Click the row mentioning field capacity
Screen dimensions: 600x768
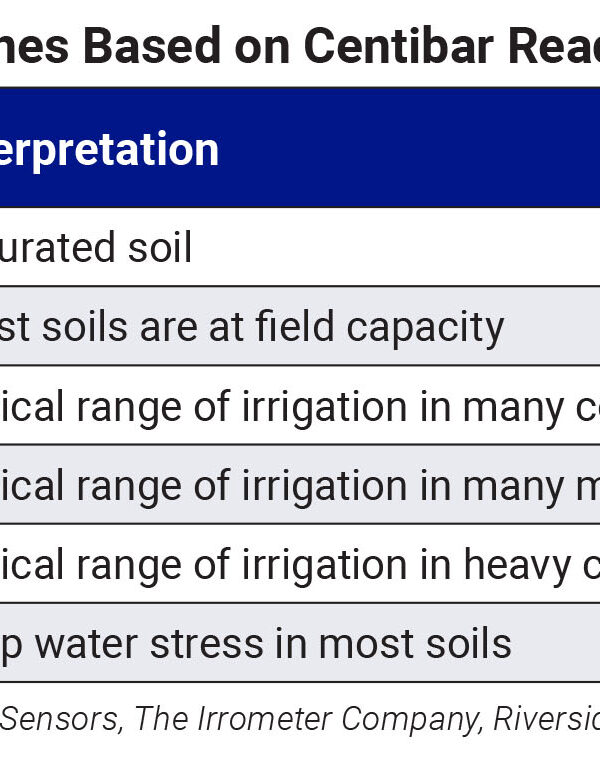point(300,326)
